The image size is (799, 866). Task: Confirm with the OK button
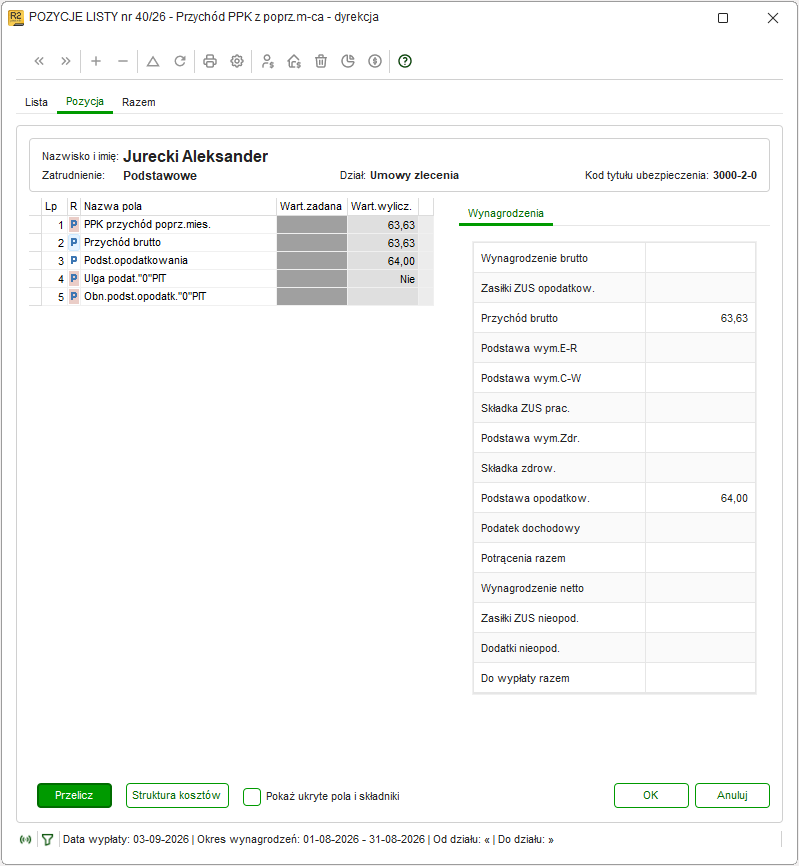click(x=651, y=795)
